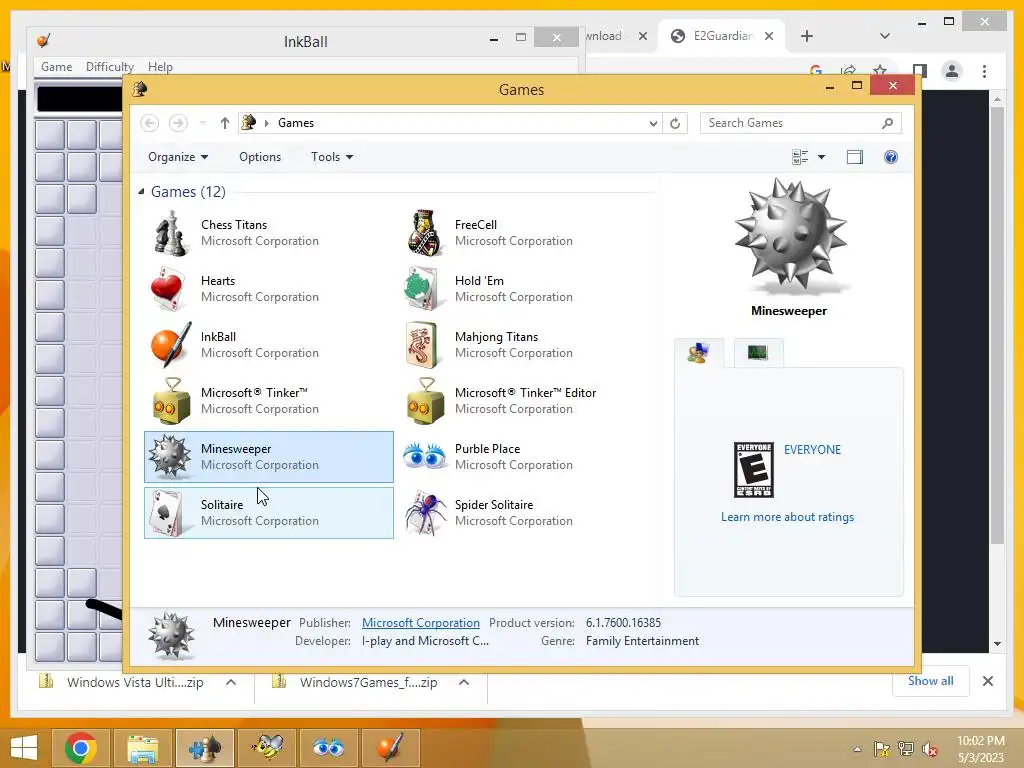The width and height of the screenshot is (1024, 768).
Task: Open Chrome's three-dot menu
Action: coord(984,71)
